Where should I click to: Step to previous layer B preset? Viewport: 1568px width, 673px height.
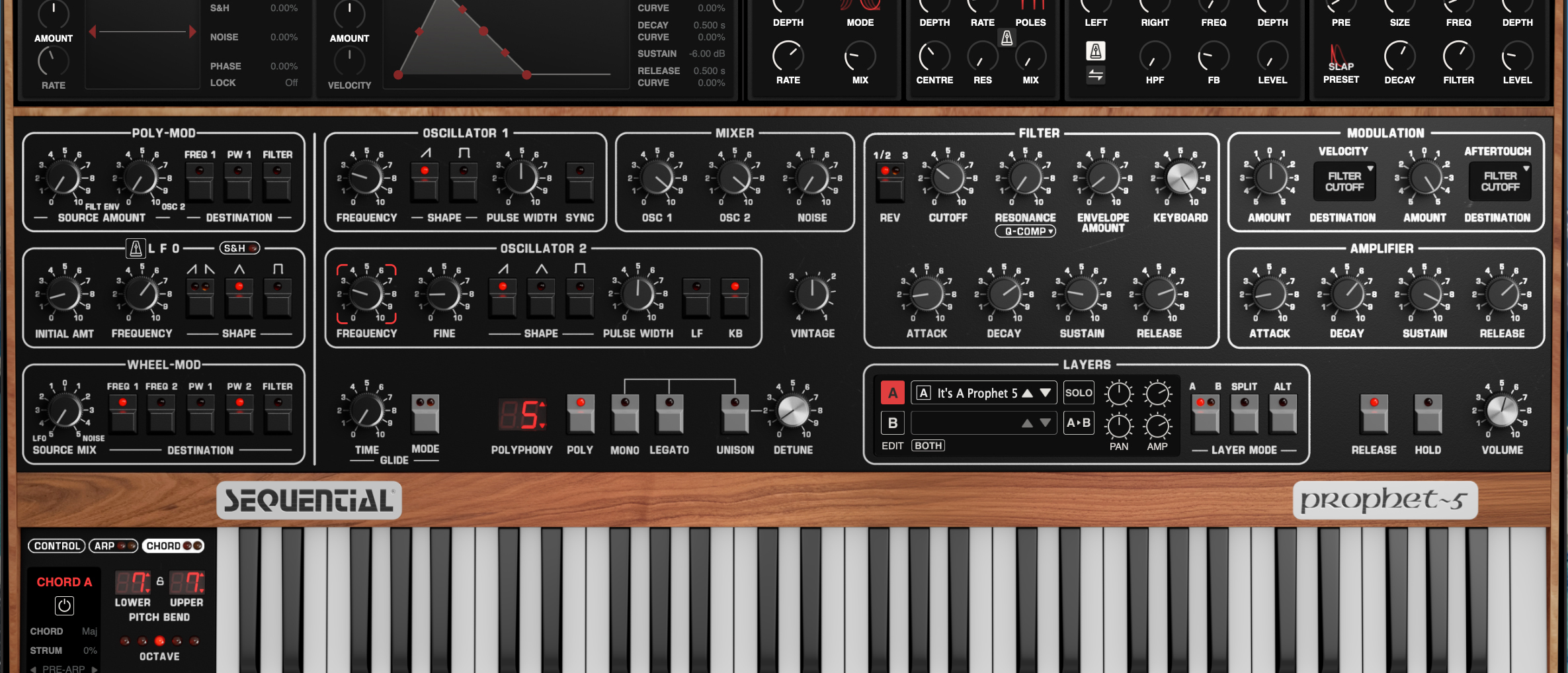point(1028,423)
